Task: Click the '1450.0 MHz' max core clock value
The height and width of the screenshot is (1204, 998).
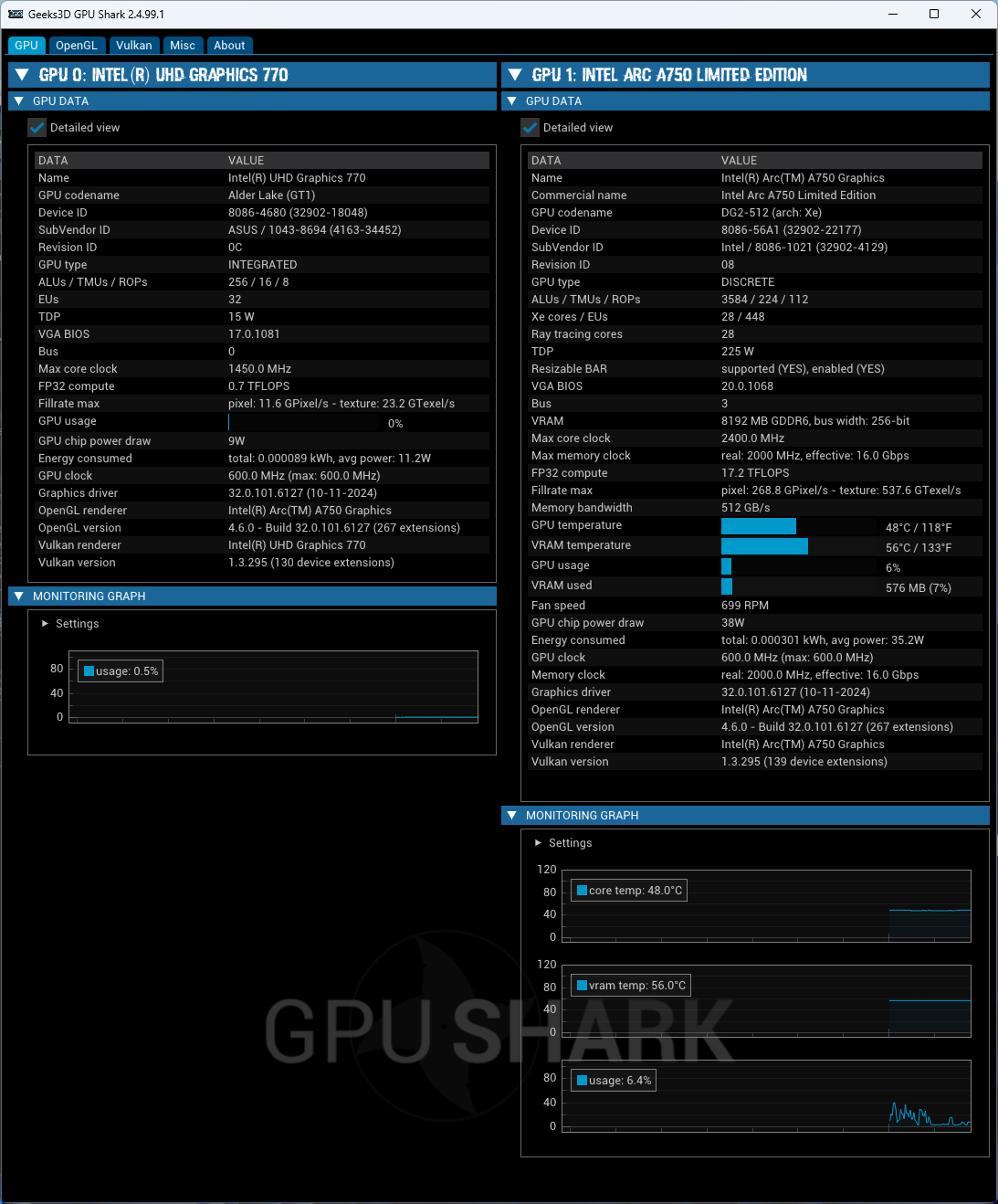Action: [259, 369]
